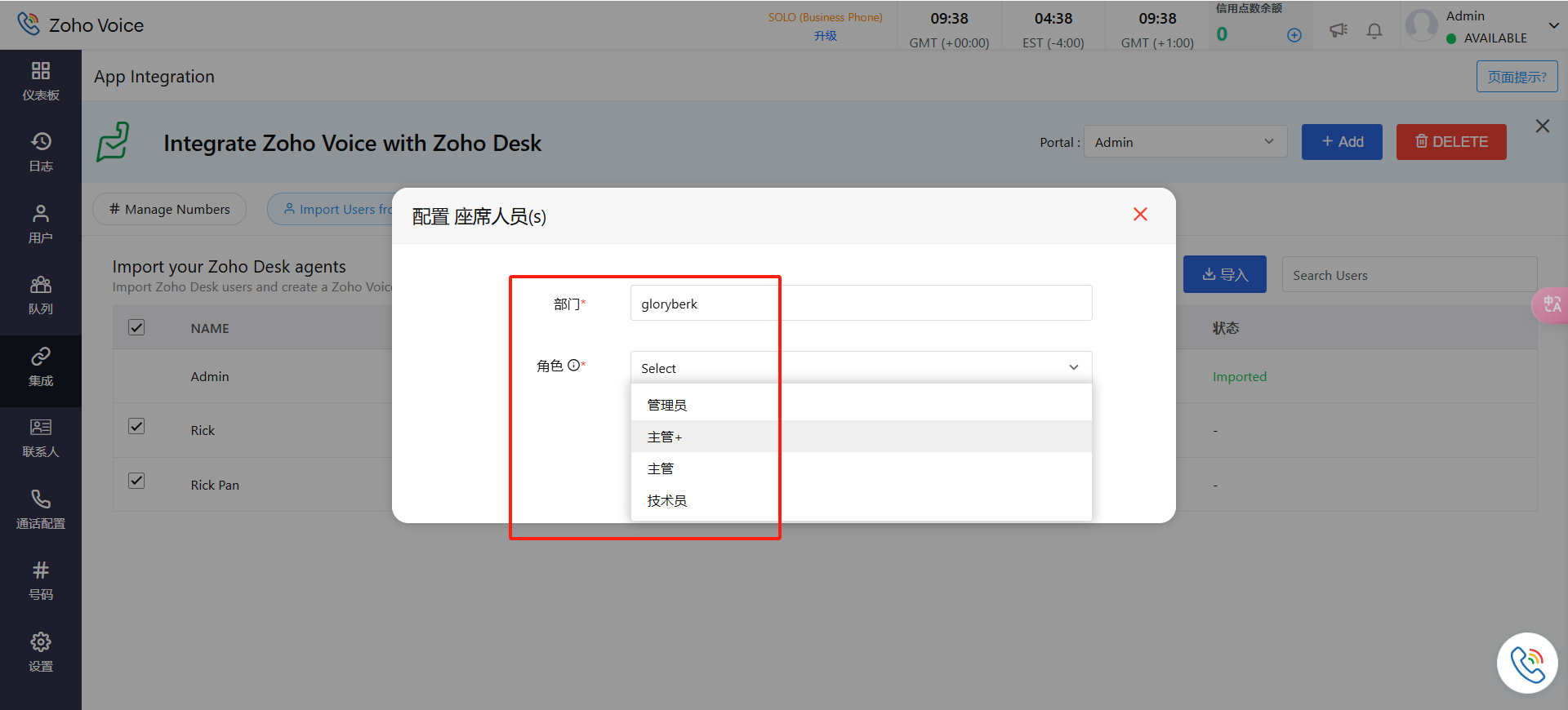
Task: Open the 日志 logs sidebar item
Action: pos(41,153)
